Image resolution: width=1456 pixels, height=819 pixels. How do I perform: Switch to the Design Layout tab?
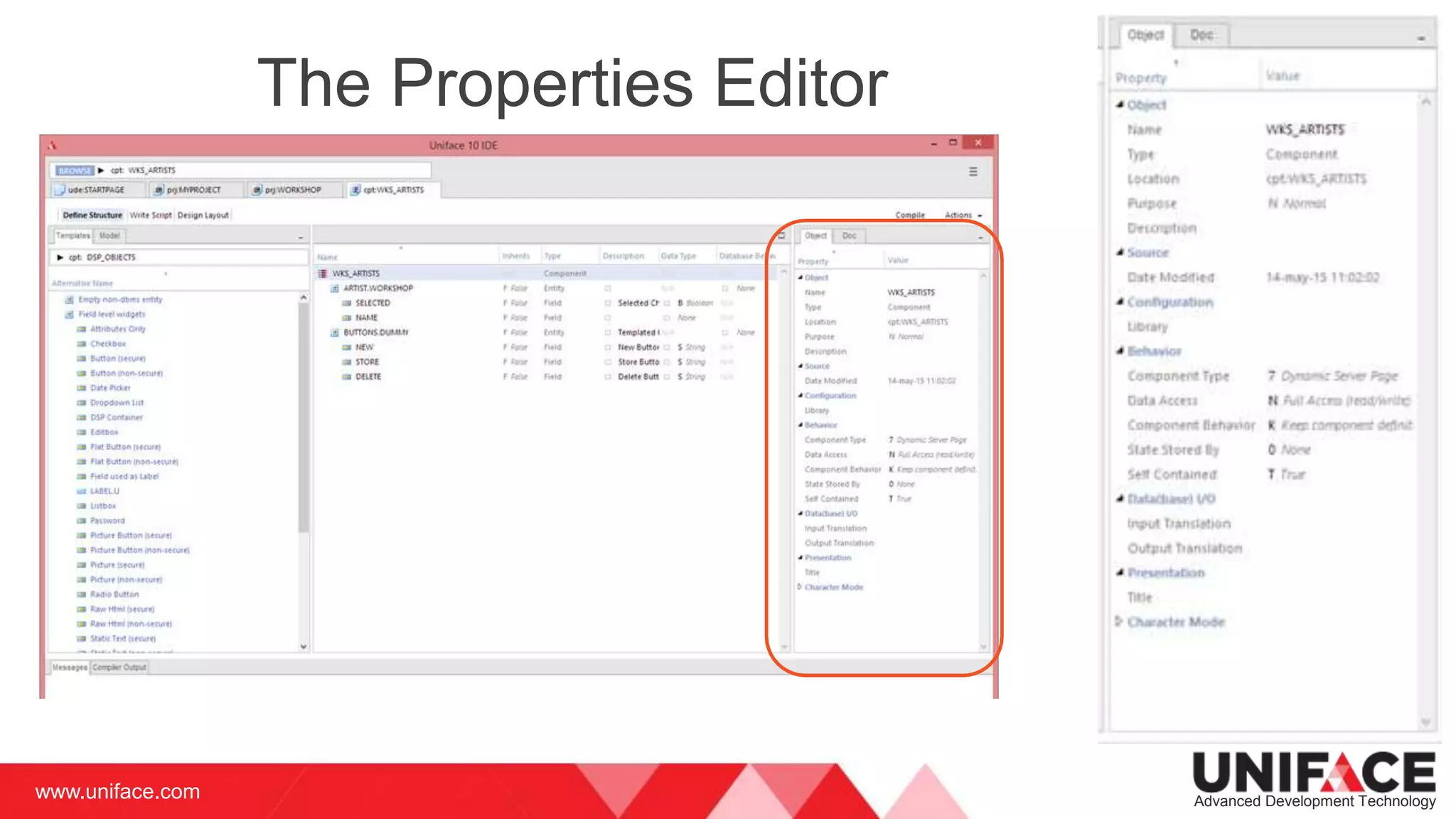tap(203, 215)
